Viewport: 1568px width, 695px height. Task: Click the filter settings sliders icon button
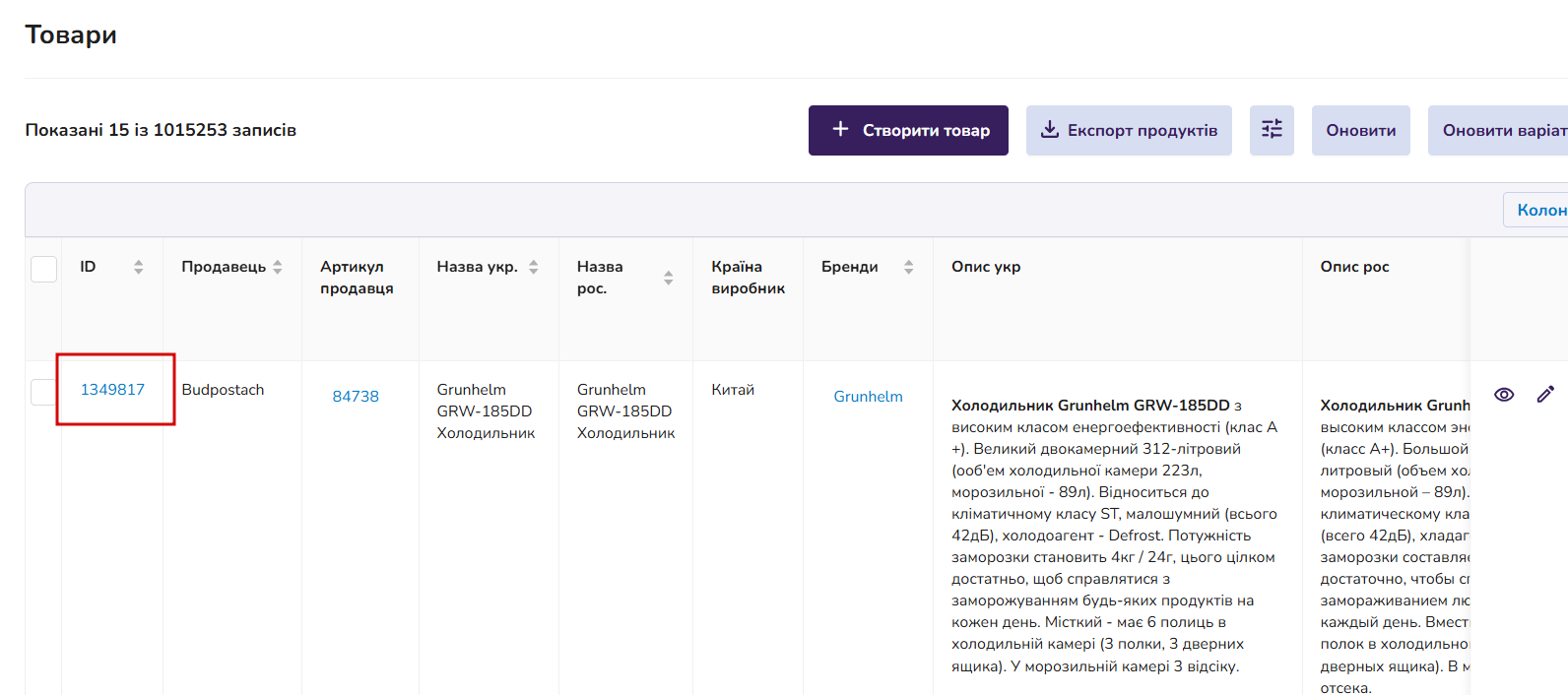1272,130
